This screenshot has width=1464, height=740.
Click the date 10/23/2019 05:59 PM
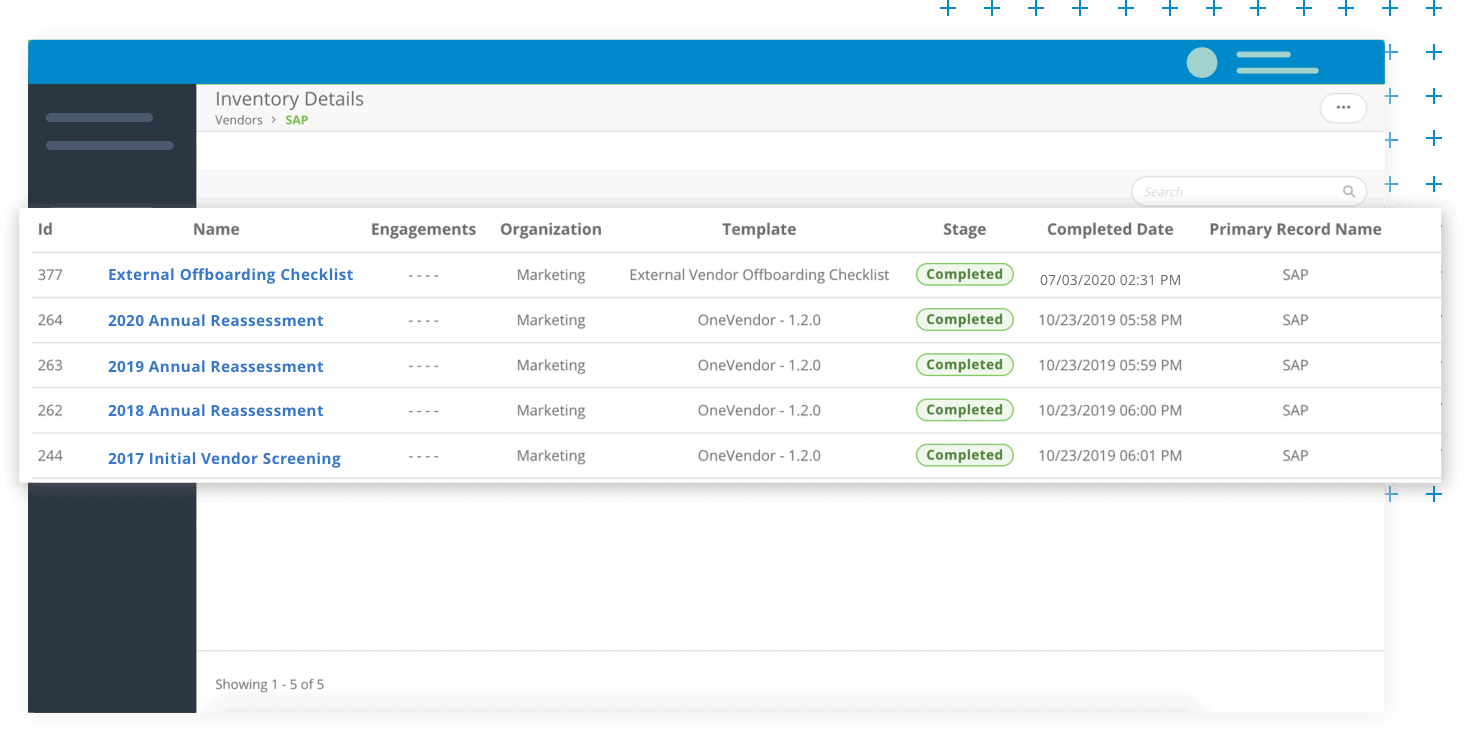pyautogui.click(x=1110, y=365)
